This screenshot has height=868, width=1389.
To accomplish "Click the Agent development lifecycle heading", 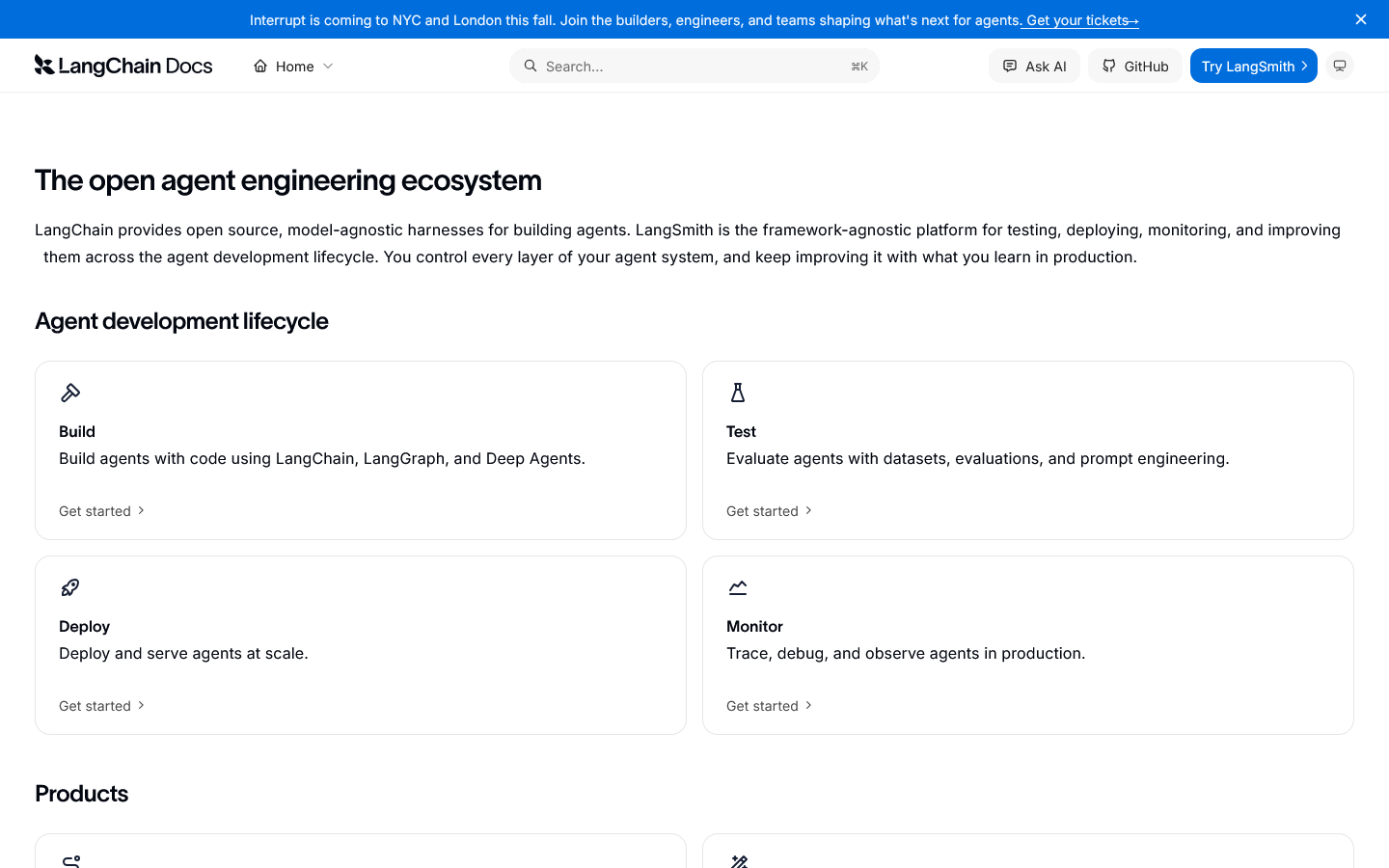I will pos(181,321).
